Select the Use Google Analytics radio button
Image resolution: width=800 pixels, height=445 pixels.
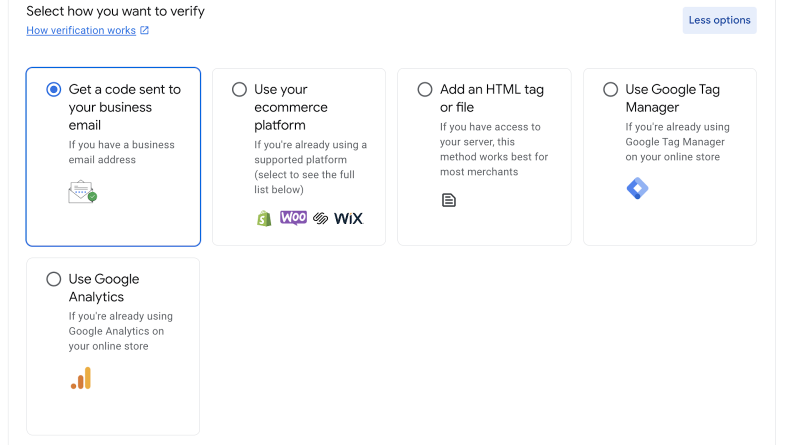[x=54, y=279]
